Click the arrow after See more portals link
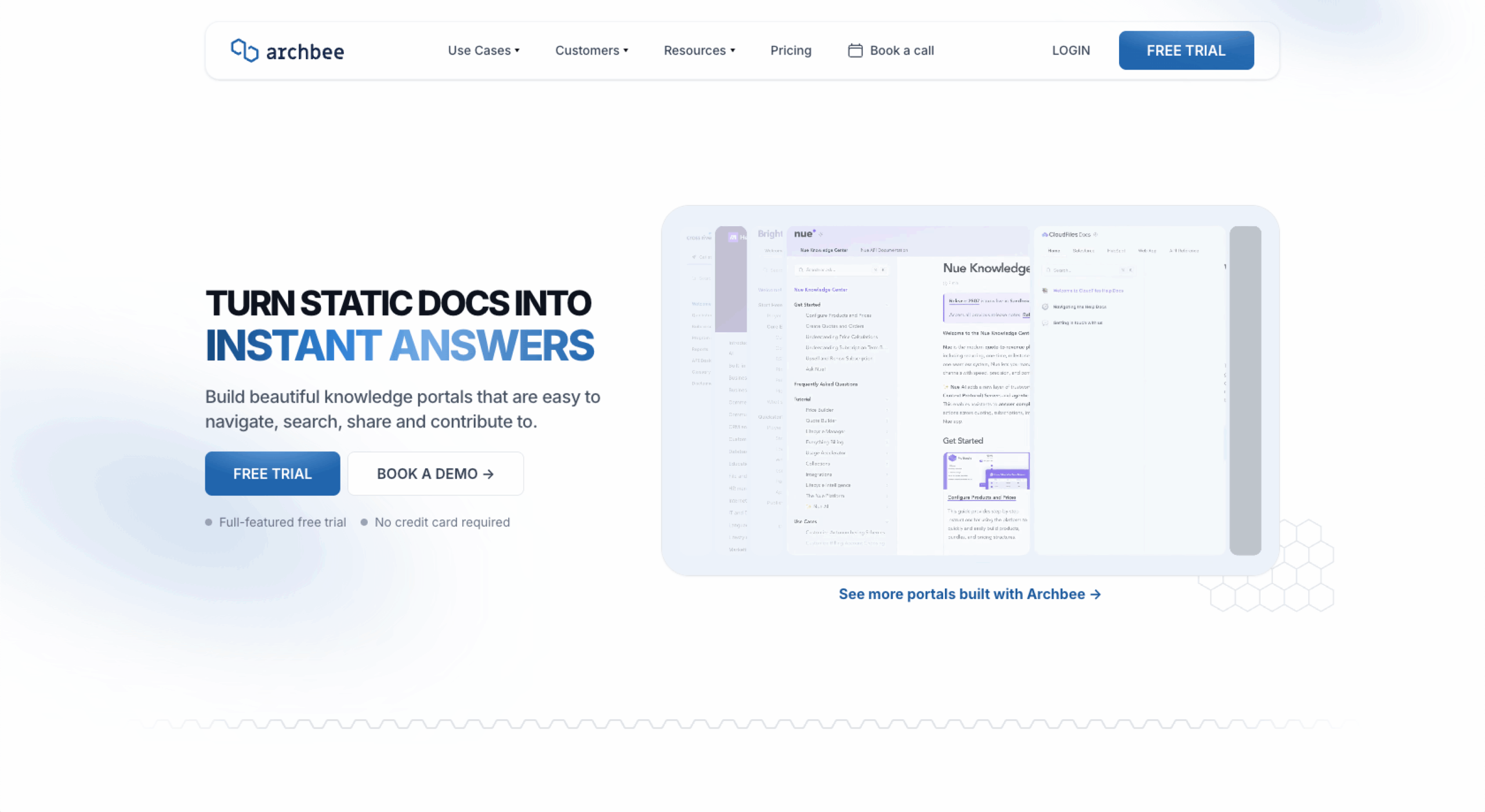Image resolution: width=1485 pixels, height=812 pixels. (1095, 594)
